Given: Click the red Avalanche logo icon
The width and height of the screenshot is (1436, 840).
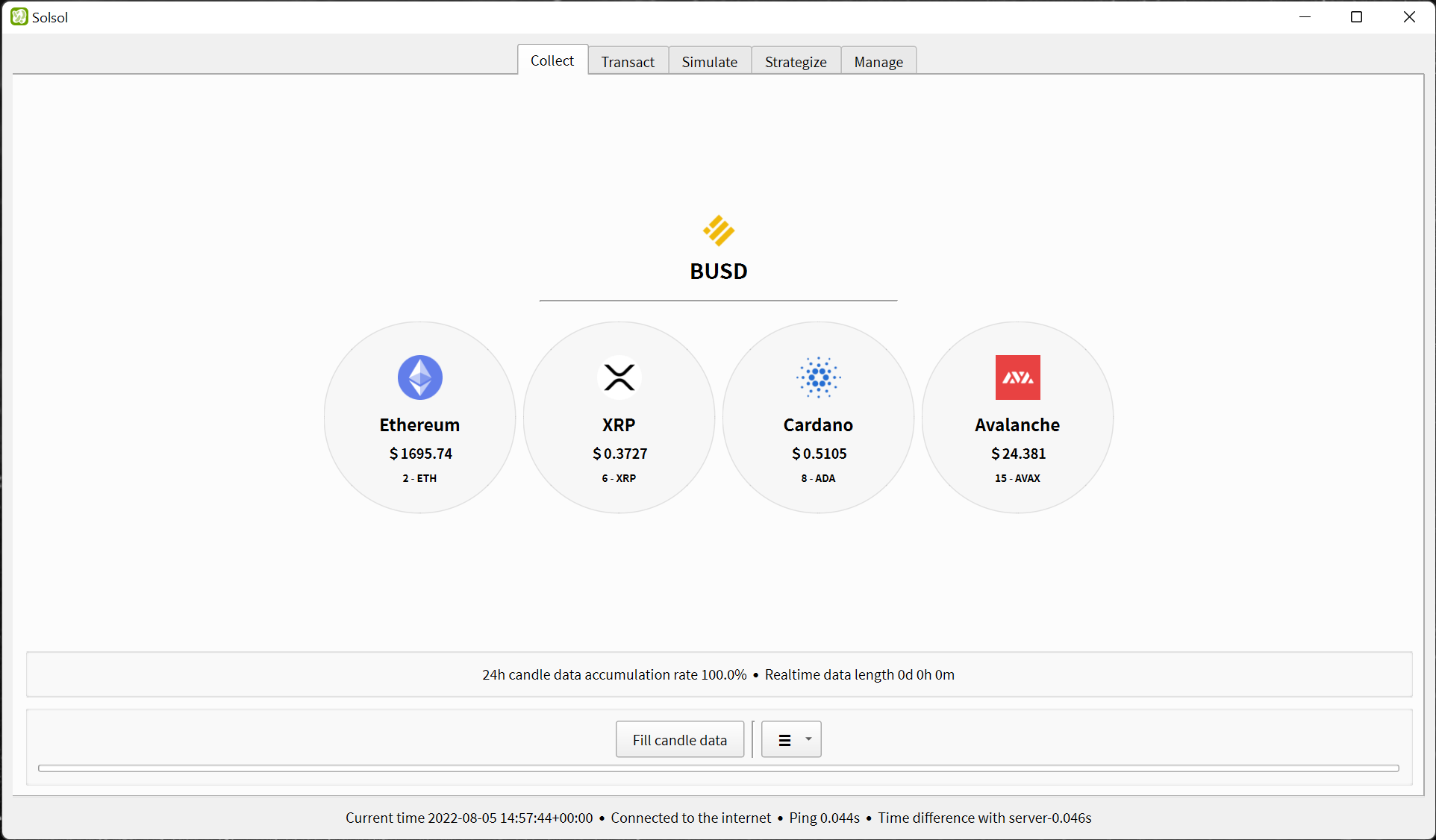Looking at the screenshot, I should coord(1017,377).
